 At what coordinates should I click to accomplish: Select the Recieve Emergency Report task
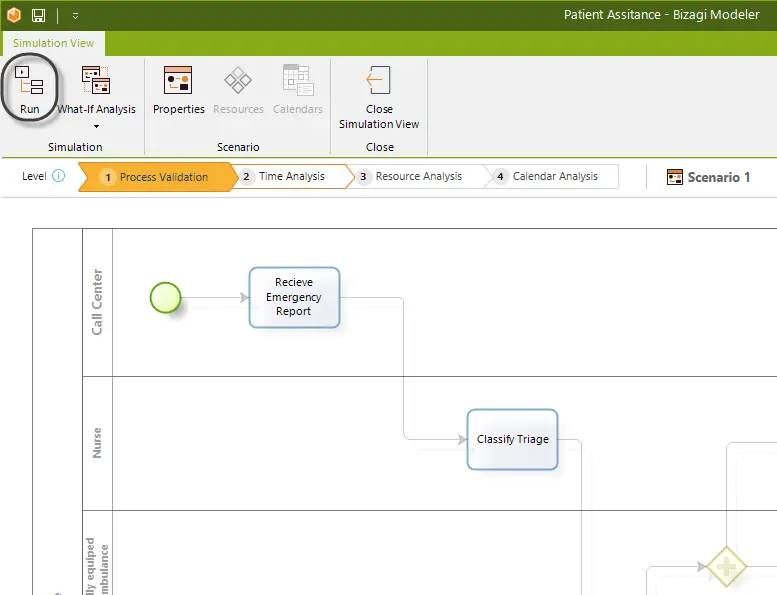(x=294, y=297)
